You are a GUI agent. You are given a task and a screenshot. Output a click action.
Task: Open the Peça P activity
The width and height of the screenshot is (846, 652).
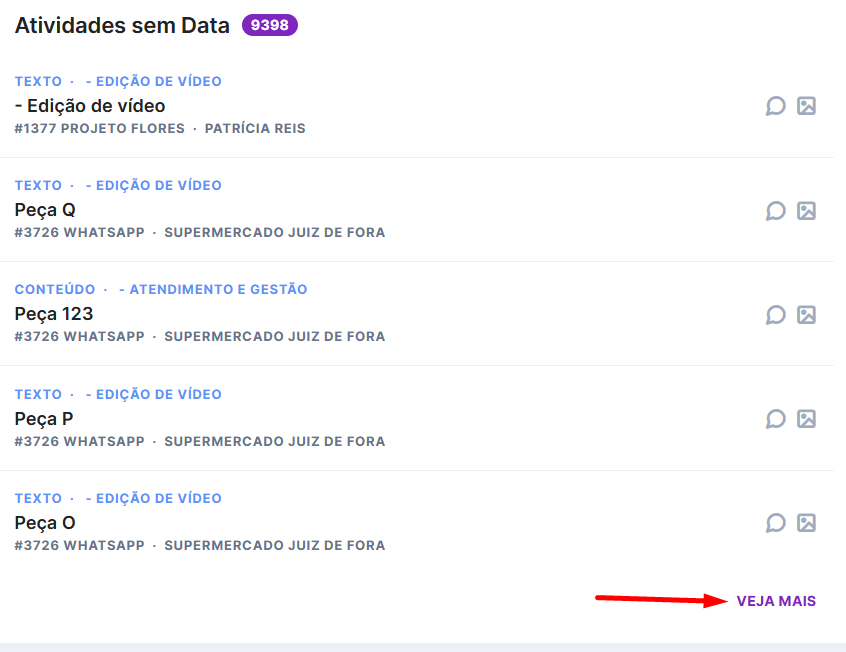point(44,419)
